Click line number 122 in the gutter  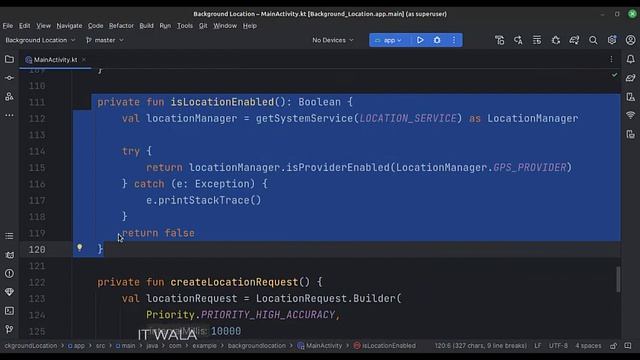point(37,282)
